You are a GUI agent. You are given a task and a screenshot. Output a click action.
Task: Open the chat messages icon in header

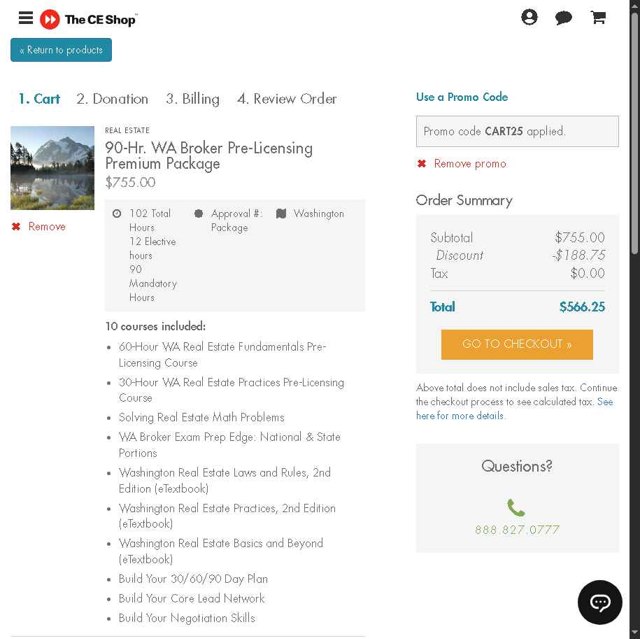coord(563,18)
